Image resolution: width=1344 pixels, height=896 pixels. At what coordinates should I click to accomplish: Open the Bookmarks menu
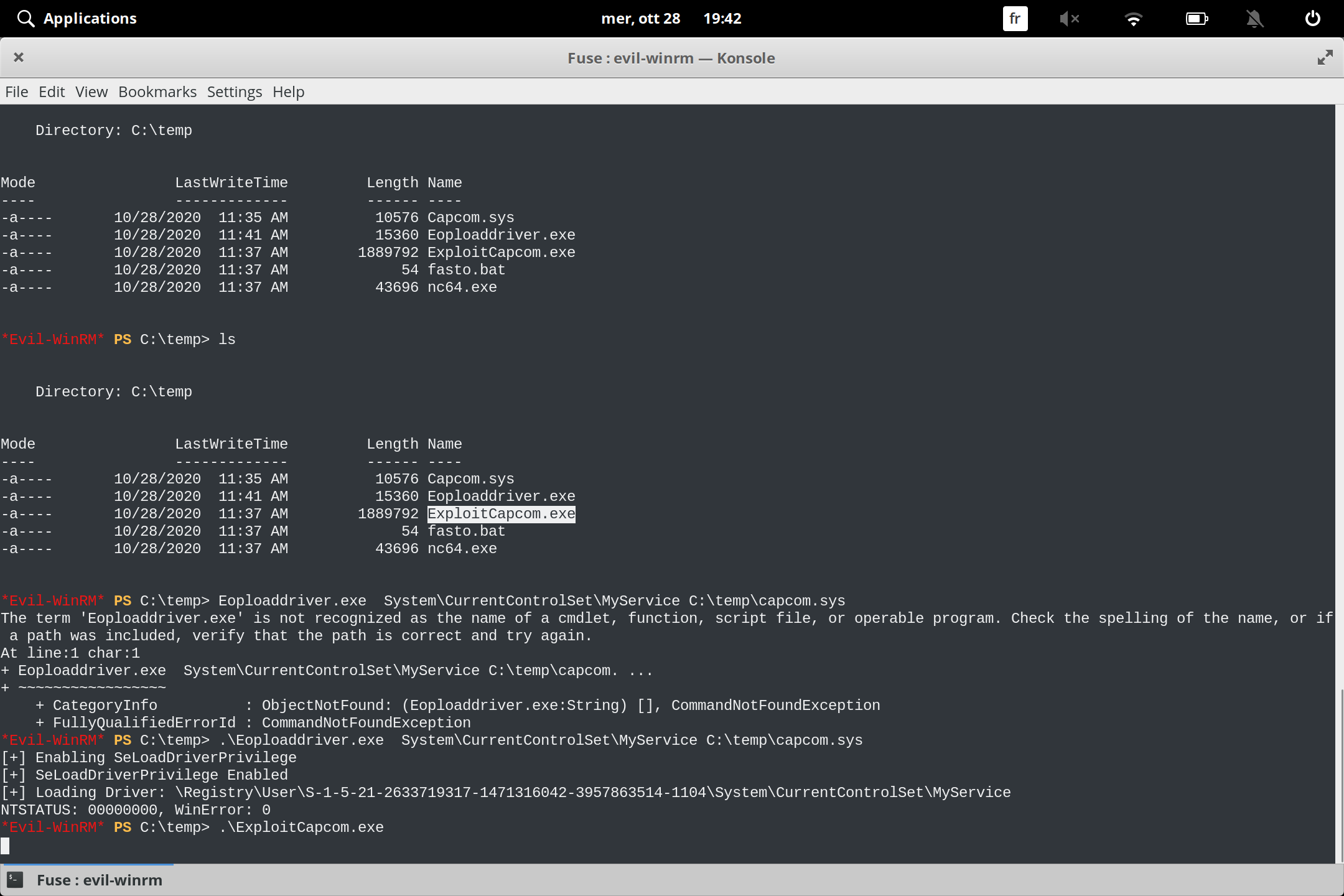(x=157, y=91)
